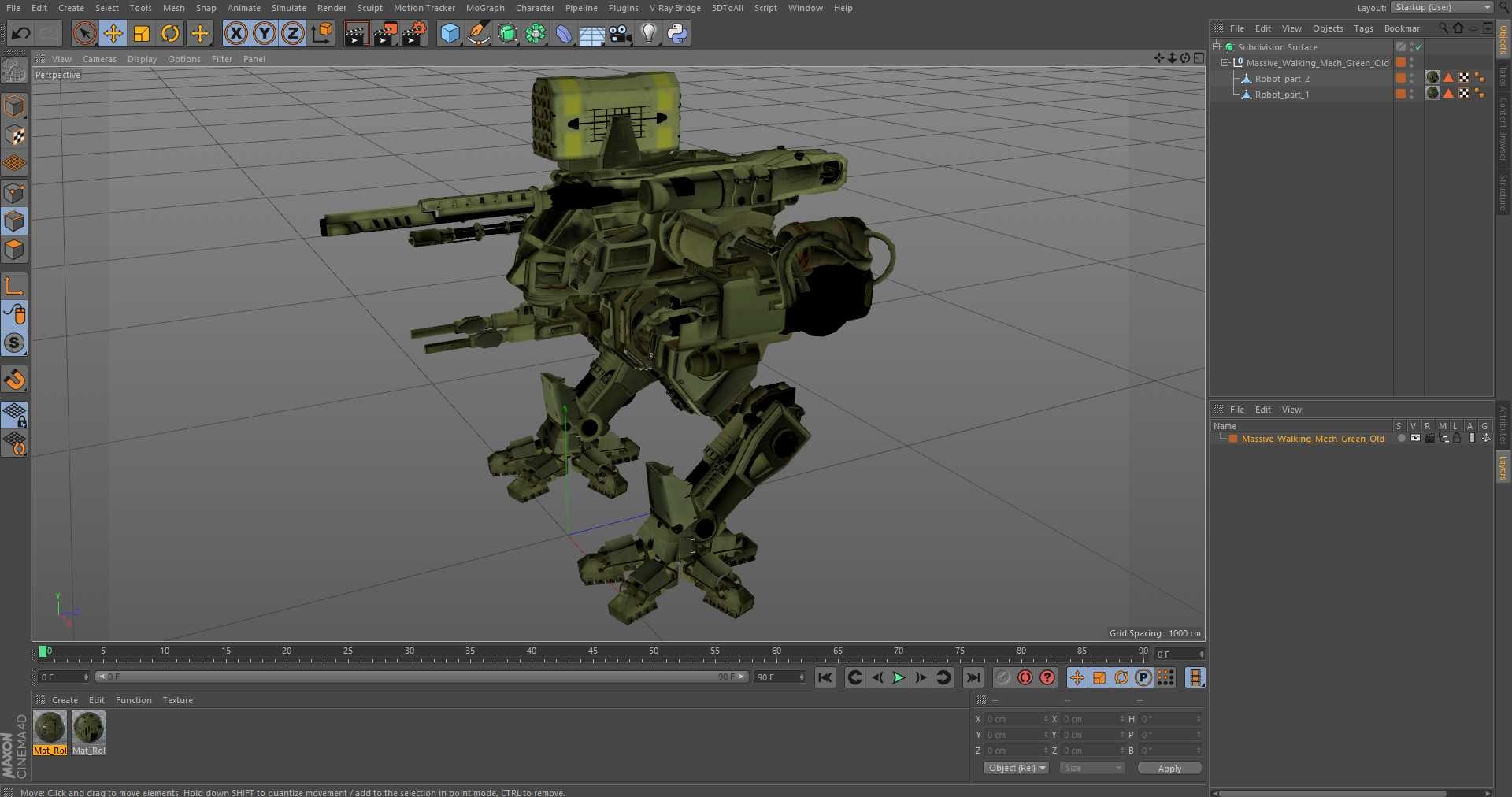Click the layer color swatch of Massive_Walking_Mech_Green_Old

point(1233,439)
